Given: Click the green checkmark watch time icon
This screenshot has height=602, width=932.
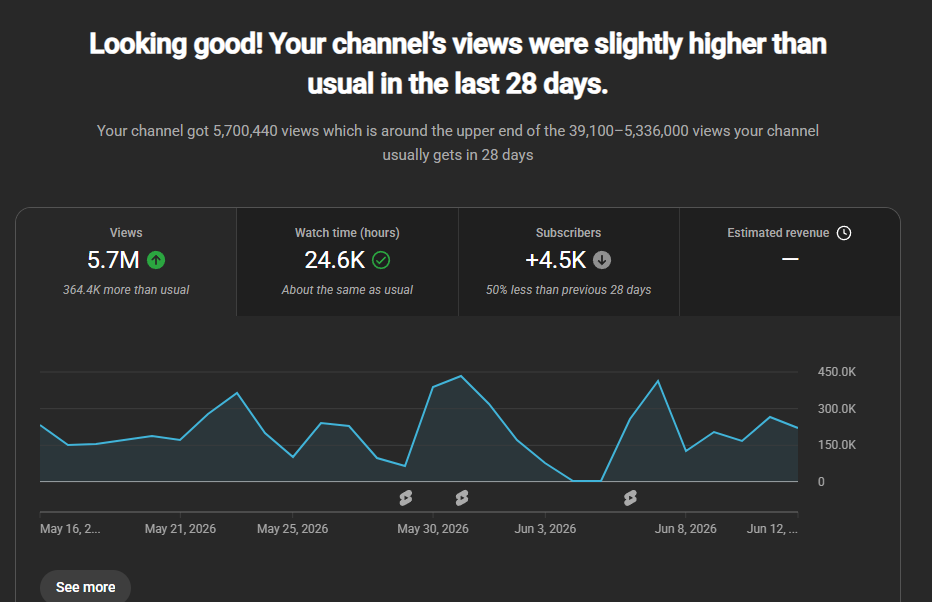Looking at the screenshot, I should (381, 260).
